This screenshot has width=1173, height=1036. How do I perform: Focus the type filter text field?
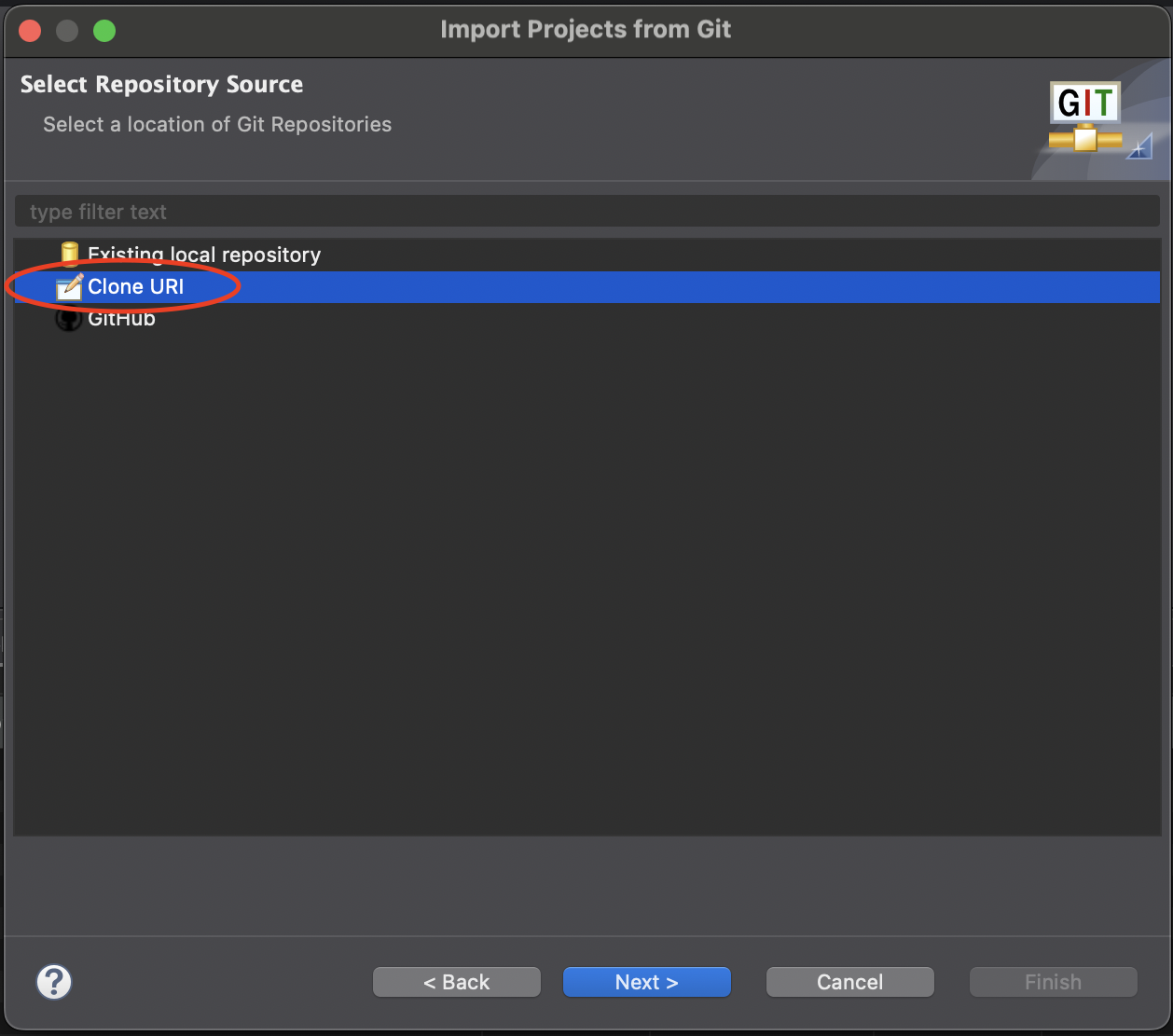pos(586,212)
